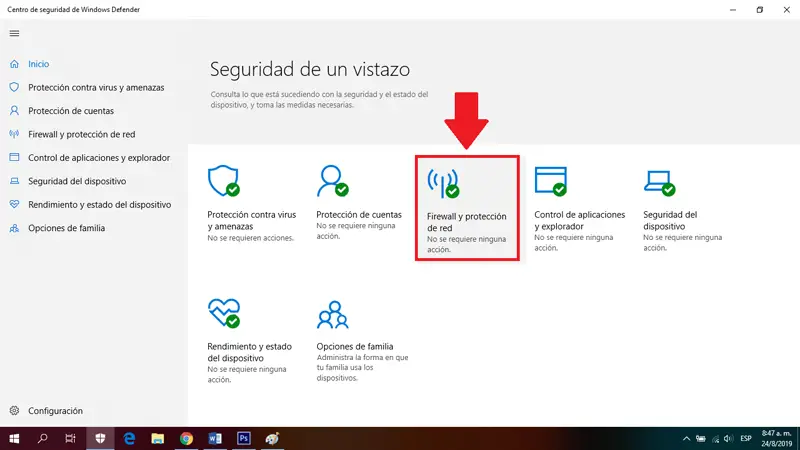Click the volume speaker icon in tray
This screenshot has width=800, height=450.
pyautogui.click(x=729, y=439)
